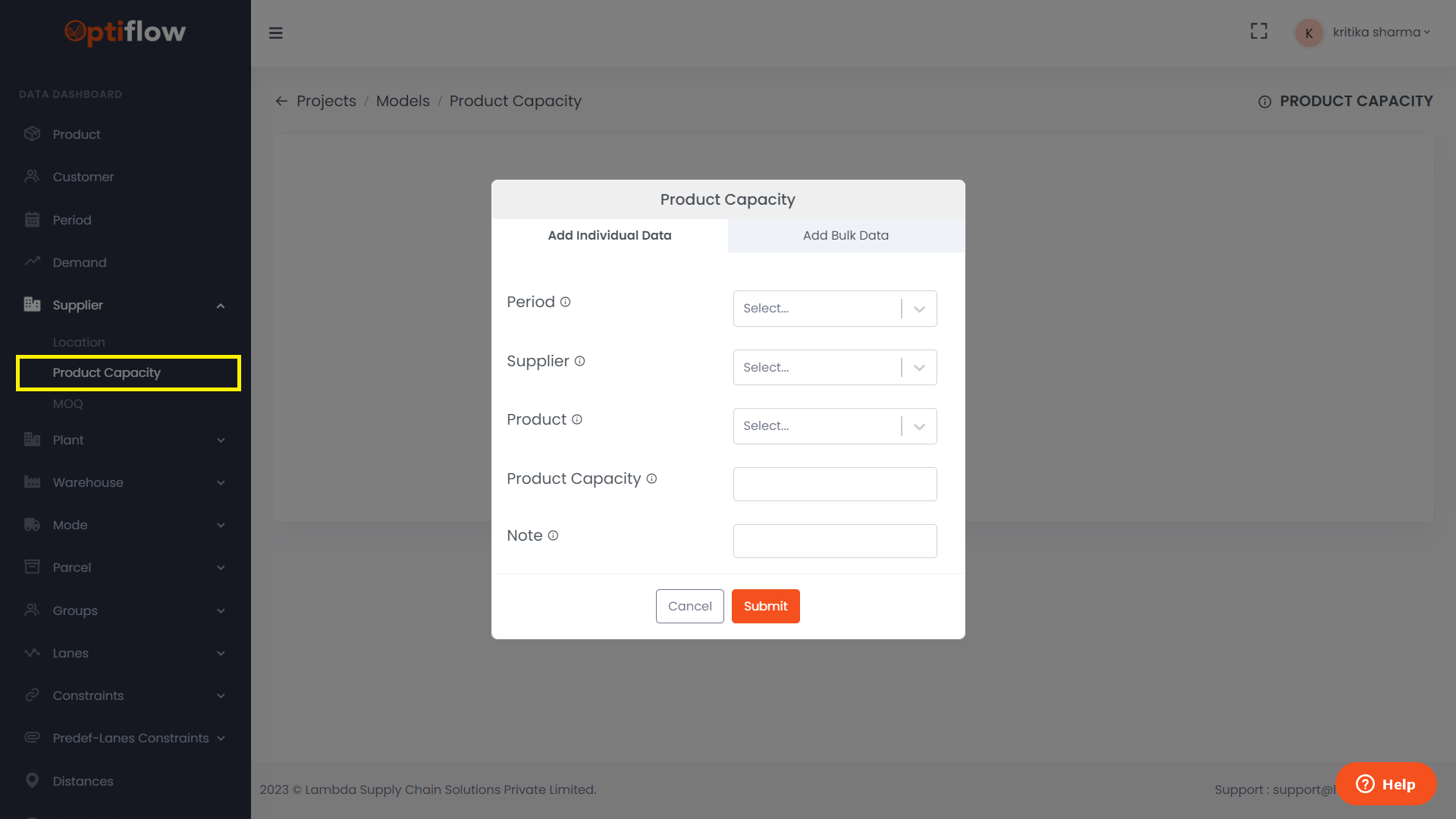Click the Product Capacity input field
Image resolution: width=1456 pixels, height=819 pixels.
(x=834, y=484)
